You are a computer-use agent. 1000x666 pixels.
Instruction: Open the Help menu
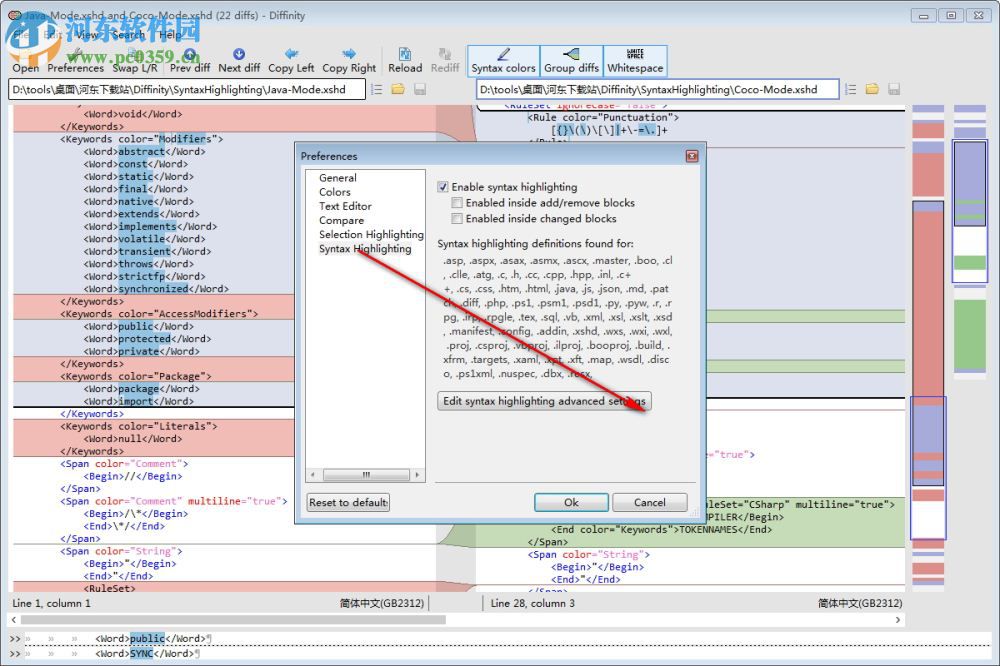[x=171, y=34]
